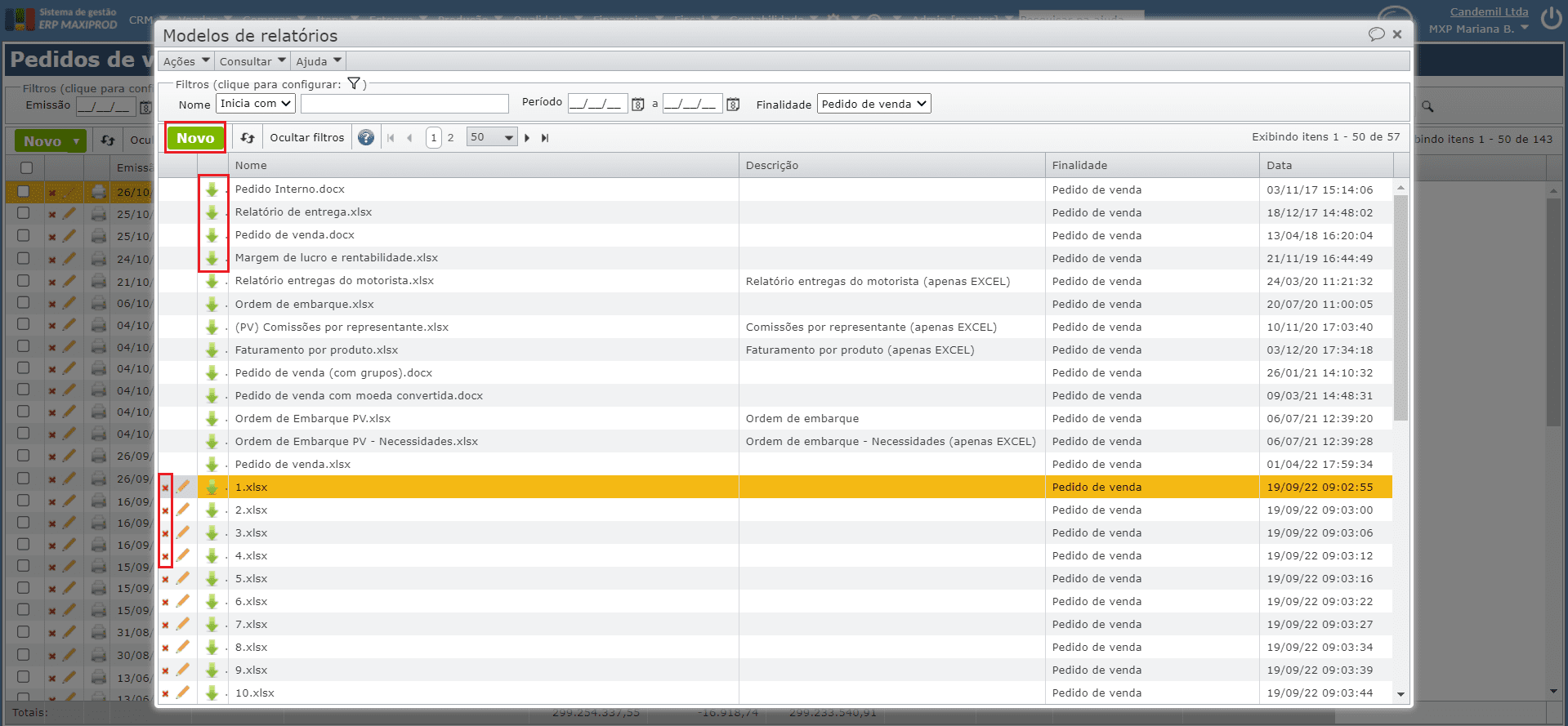
Task: Click delete icon for 2.xlsx row
Action: click(165, 510)
